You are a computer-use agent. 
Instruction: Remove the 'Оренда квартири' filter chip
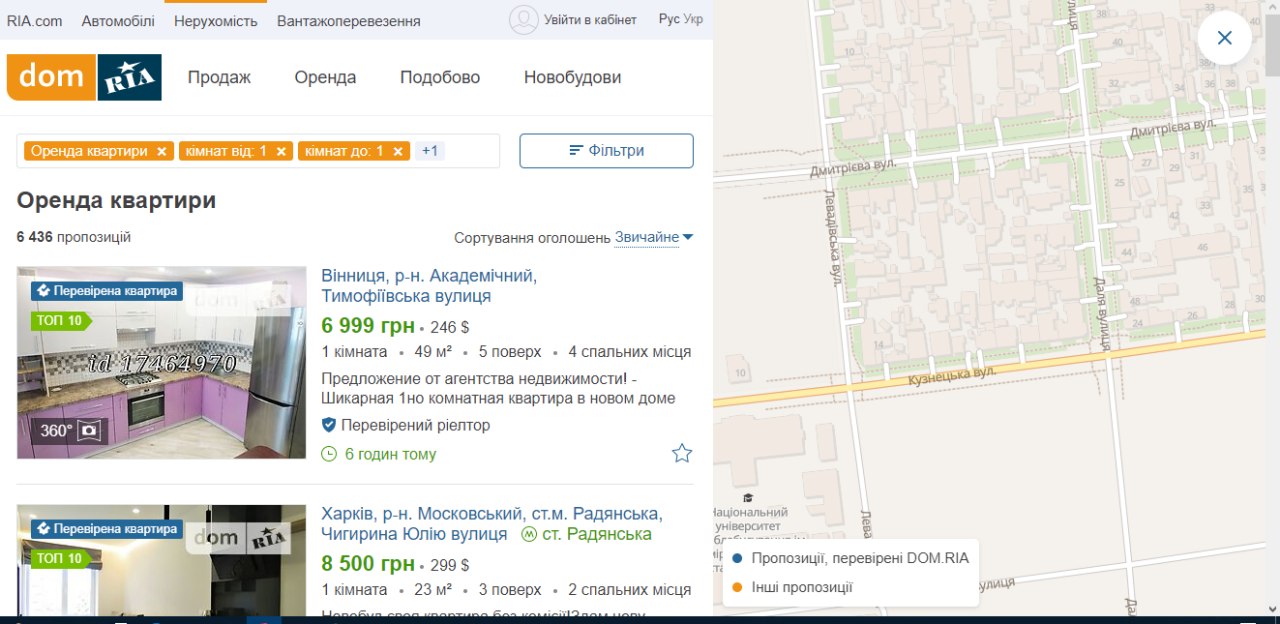(161, 151)
